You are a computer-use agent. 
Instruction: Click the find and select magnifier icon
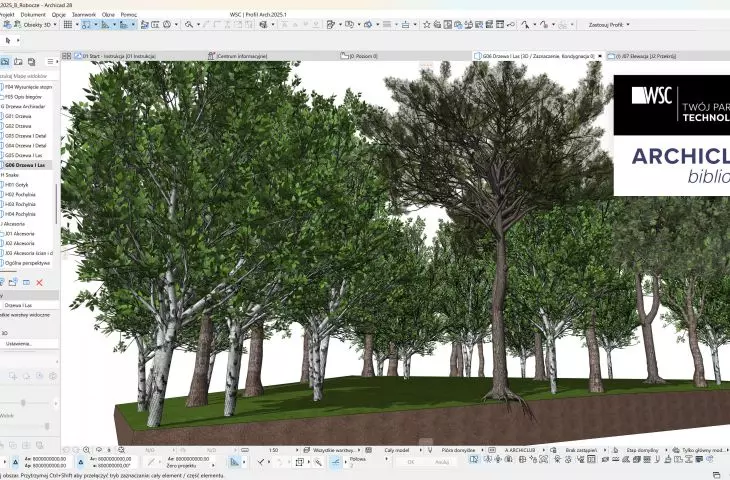[x=189, y=25]
